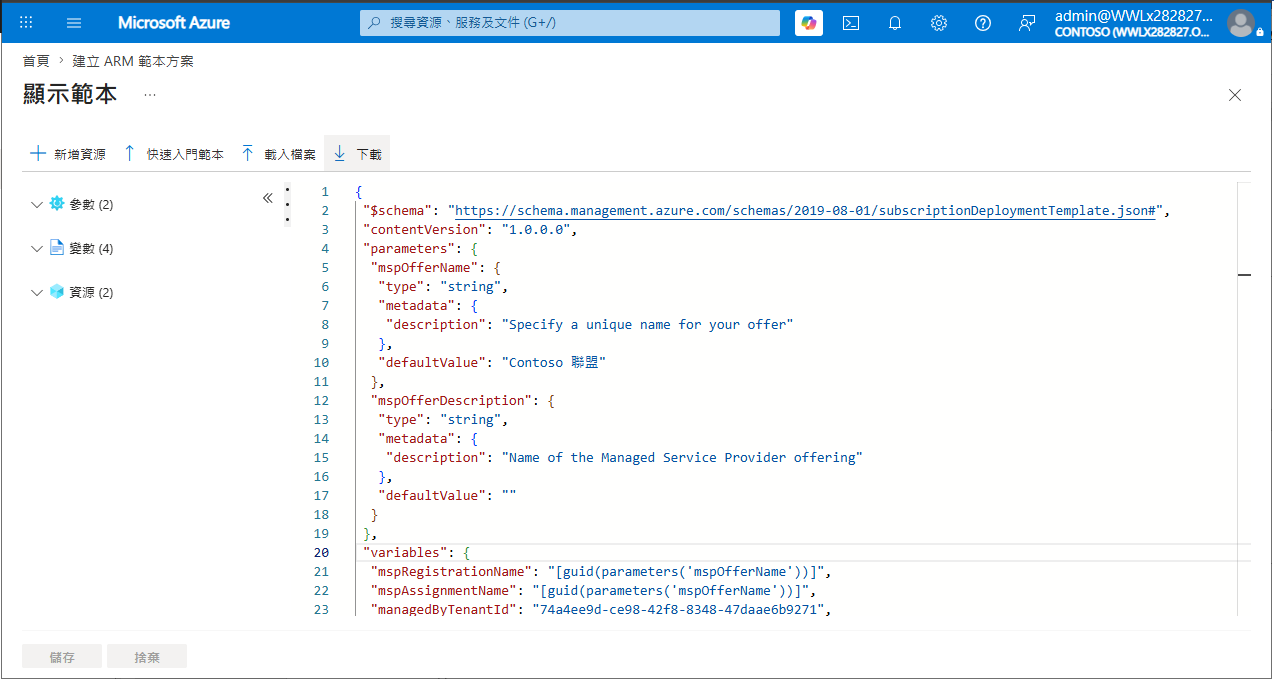
Task: Click "mspOfferDescription" key on line 12
Action: coord(452,401)
